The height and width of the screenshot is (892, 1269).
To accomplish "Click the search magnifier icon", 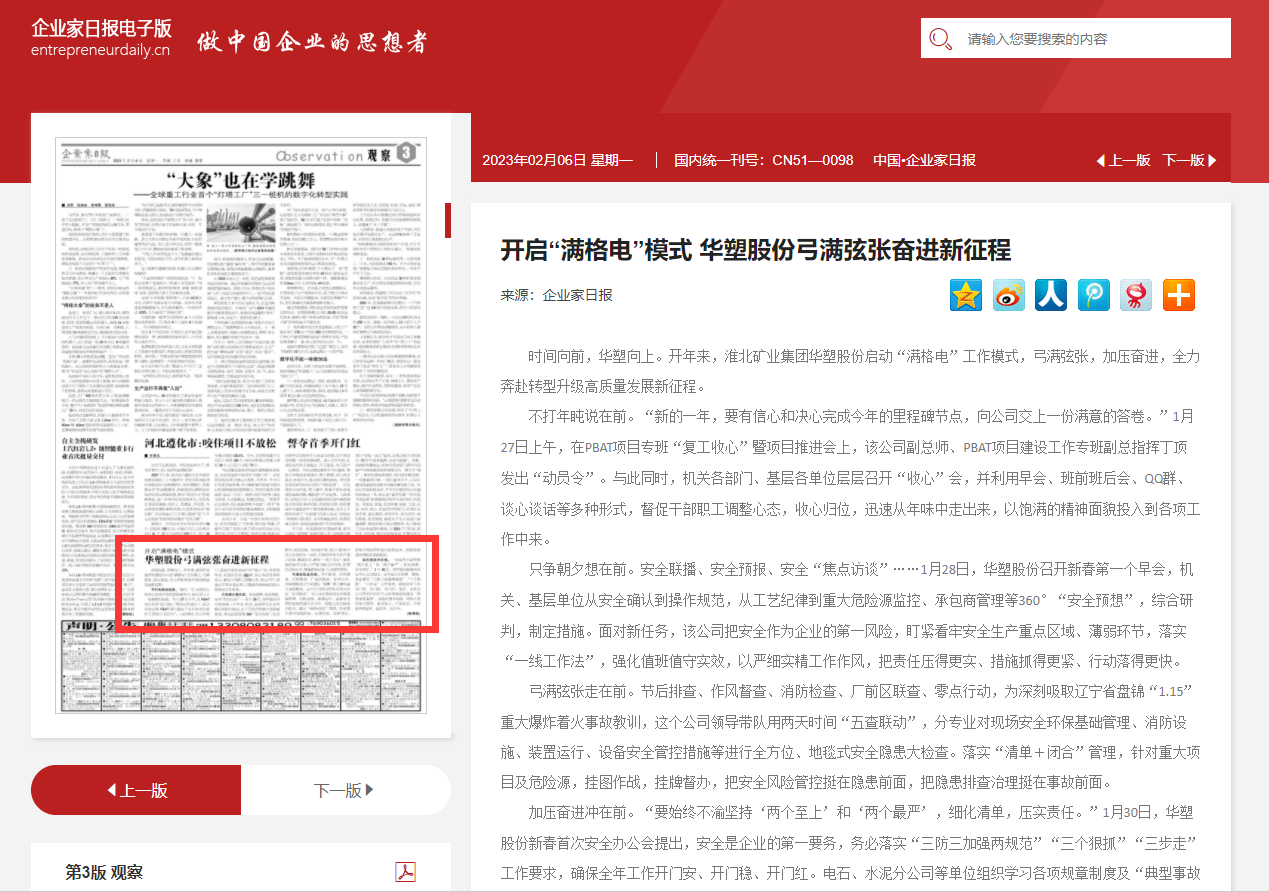I will pyautogui.click(x=940, y=39).
